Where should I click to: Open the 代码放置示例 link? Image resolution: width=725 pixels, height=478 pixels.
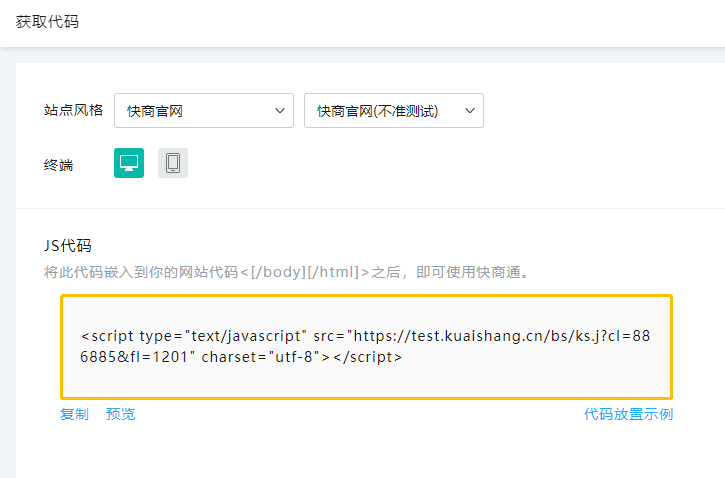coord(628,414)
